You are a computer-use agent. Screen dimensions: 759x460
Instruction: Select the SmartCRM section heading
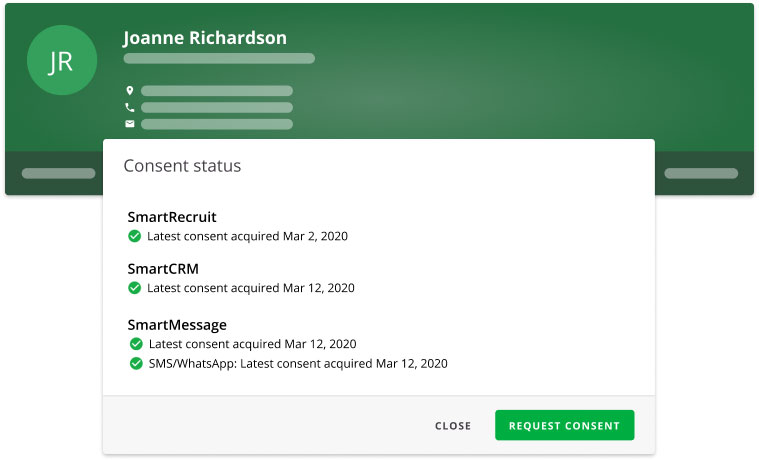coord(163,268)
